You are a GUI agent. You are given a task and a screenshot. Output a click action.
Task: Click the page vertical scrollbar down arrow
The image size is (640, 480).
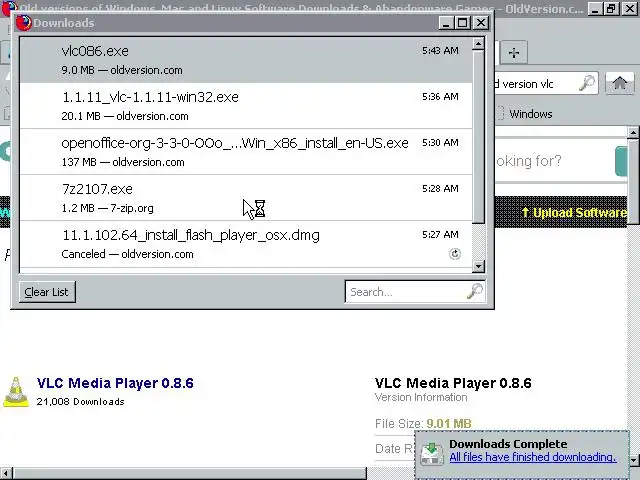[633, 460]
